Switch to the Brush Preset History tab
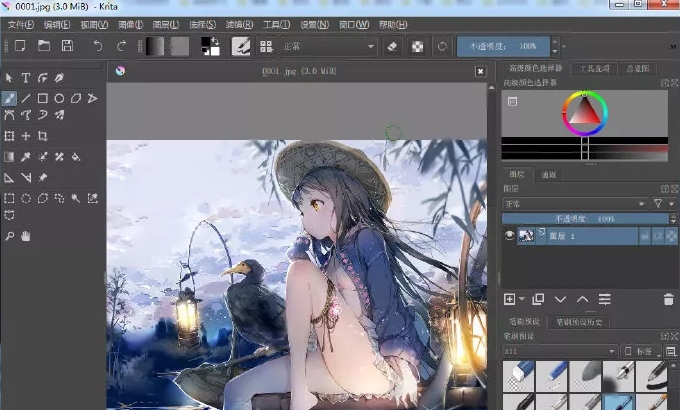This screenshot has width=680, height=410. click(x=579, y=322)
